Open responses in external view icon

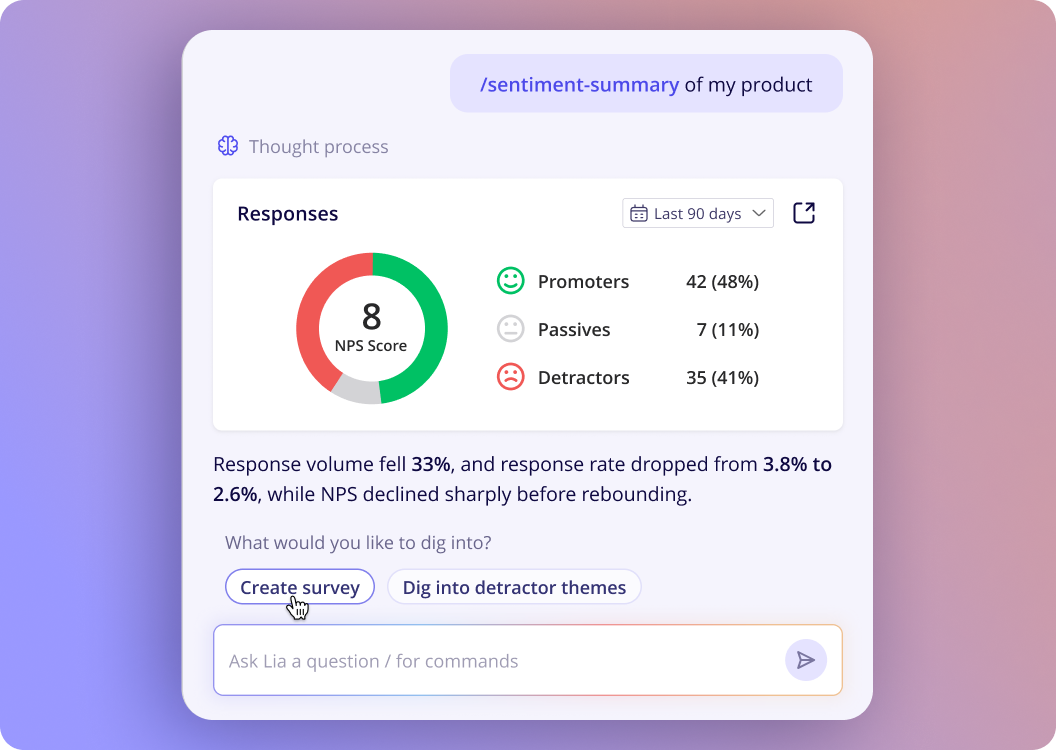pos(804,213)
